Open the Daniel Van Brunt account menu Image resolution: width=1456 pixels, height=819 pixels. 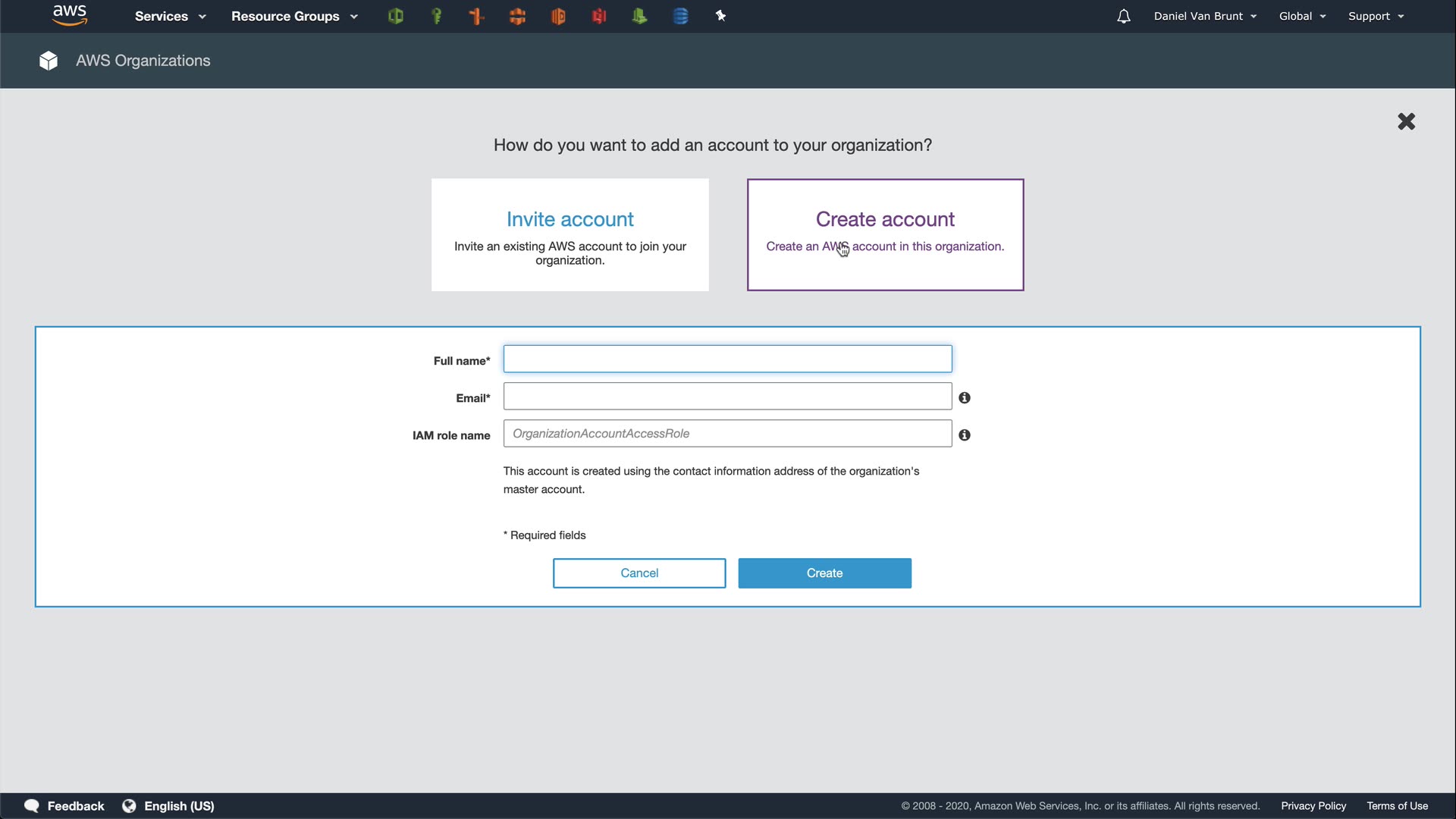point(1205,16)
